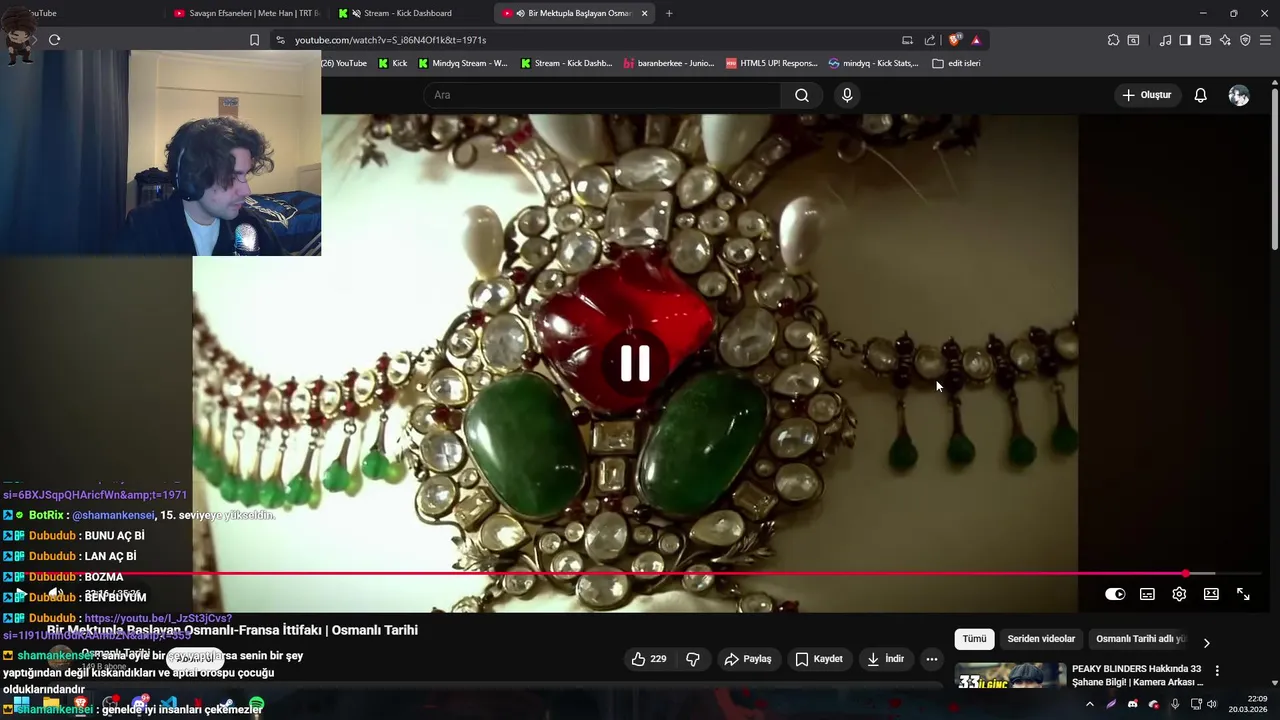Image resolution: width=1280 pixels, height=720 pixels.
Task: Switch to Stream - Kick Dashboard tab
Action: pyautogui.click(x=410, y=13)
